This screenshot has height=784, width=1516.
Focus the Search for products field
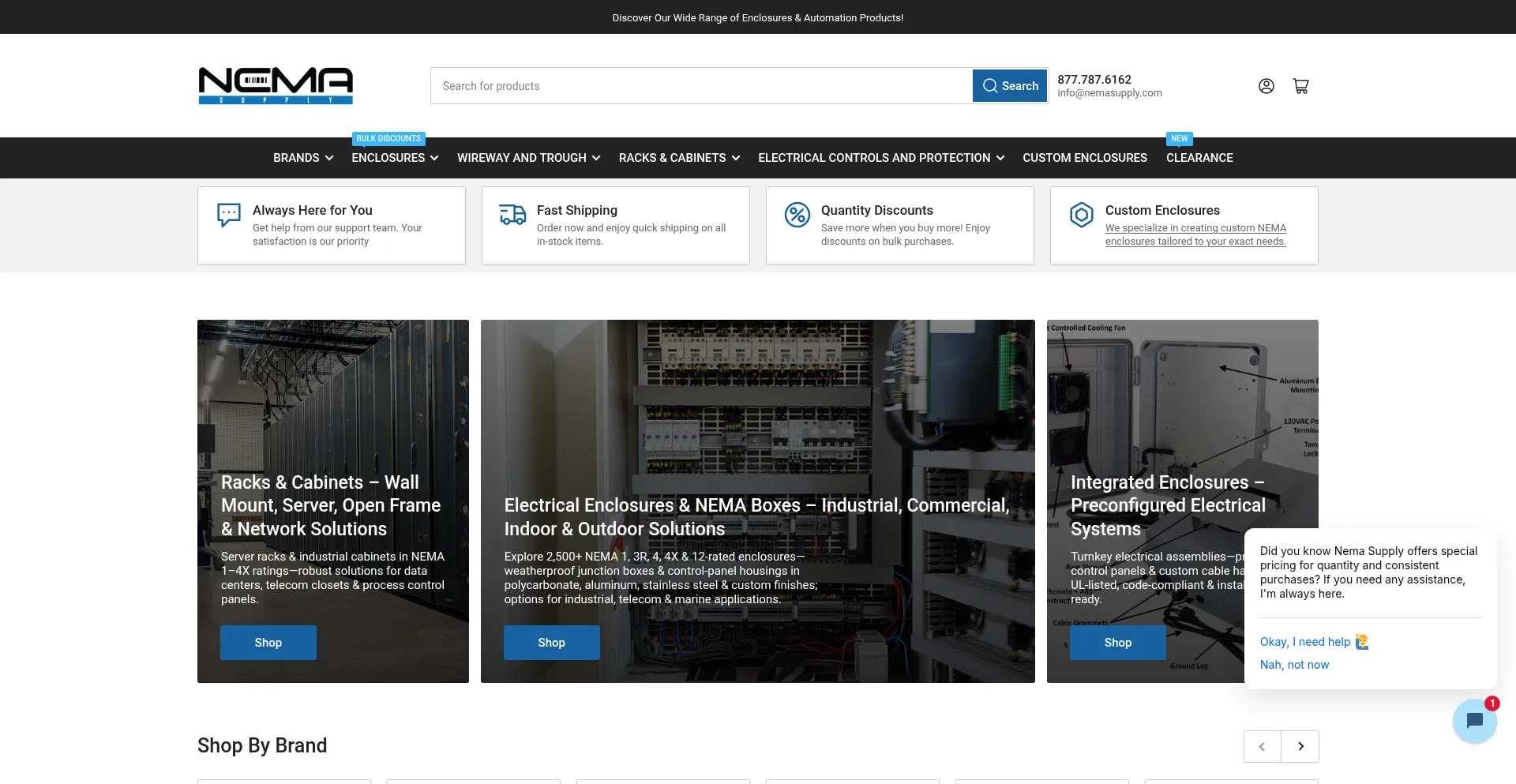(701, 86)
